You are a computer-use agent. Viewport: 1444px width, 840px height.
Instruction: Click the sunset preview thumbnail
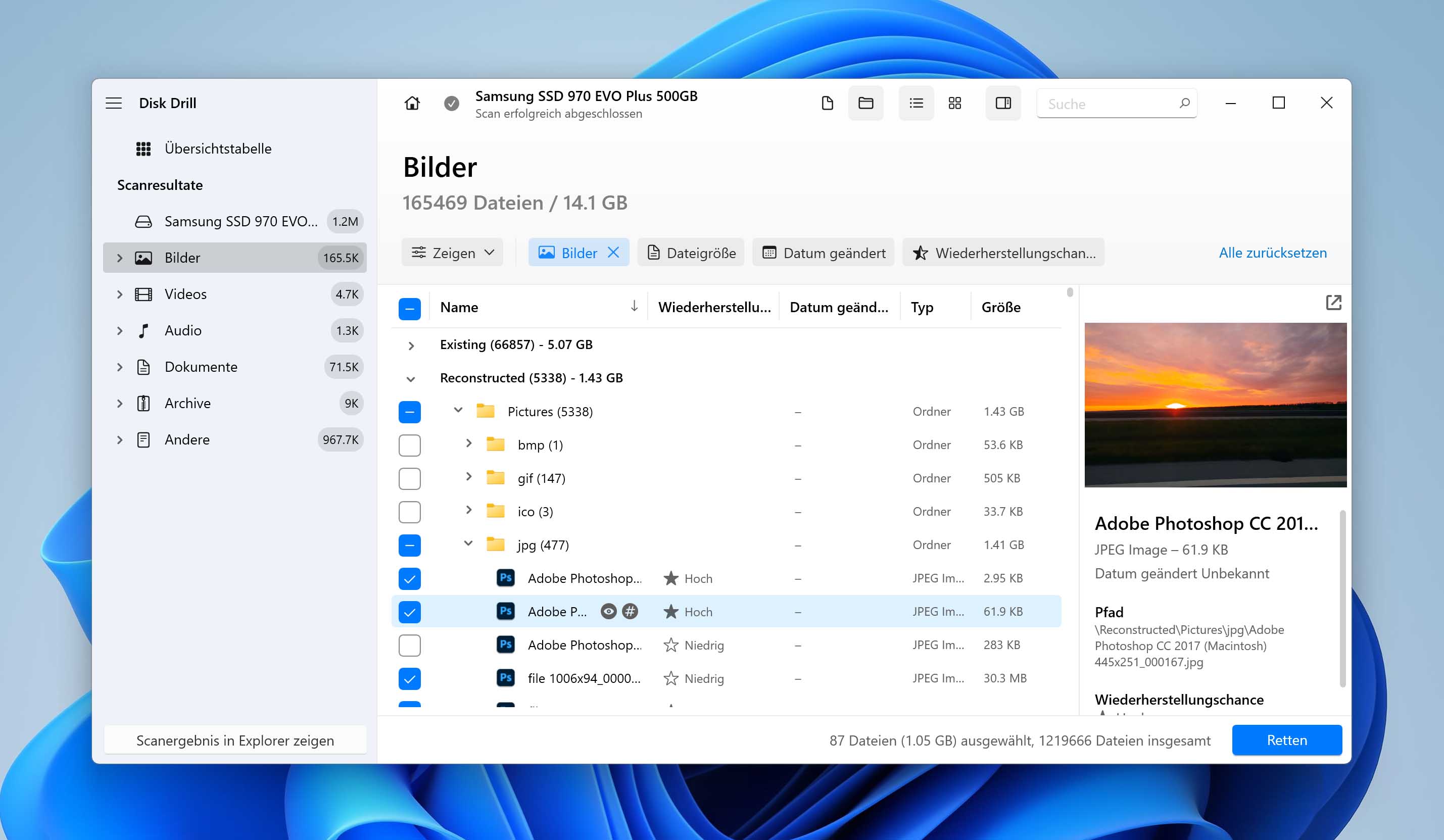1215,405
